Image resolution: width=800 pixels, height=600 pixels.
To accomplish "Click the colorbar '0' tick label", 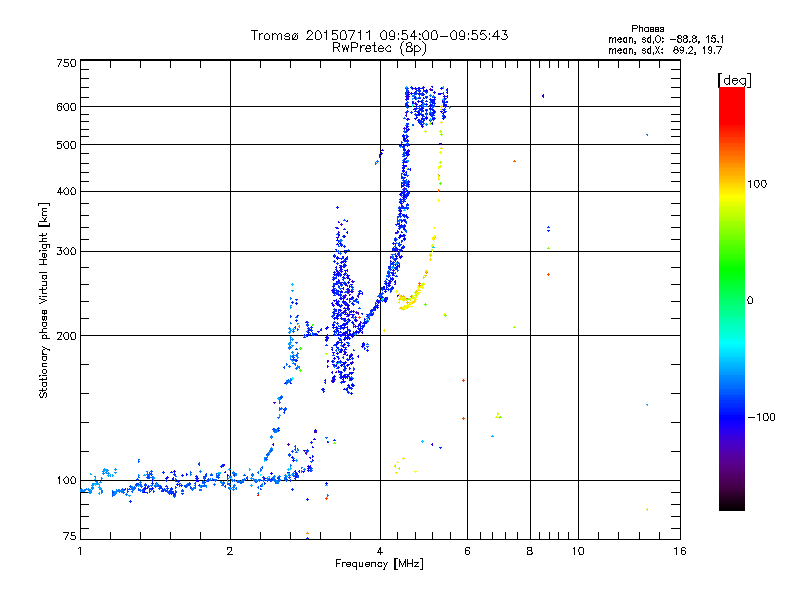I will click(x=750, y=301).
